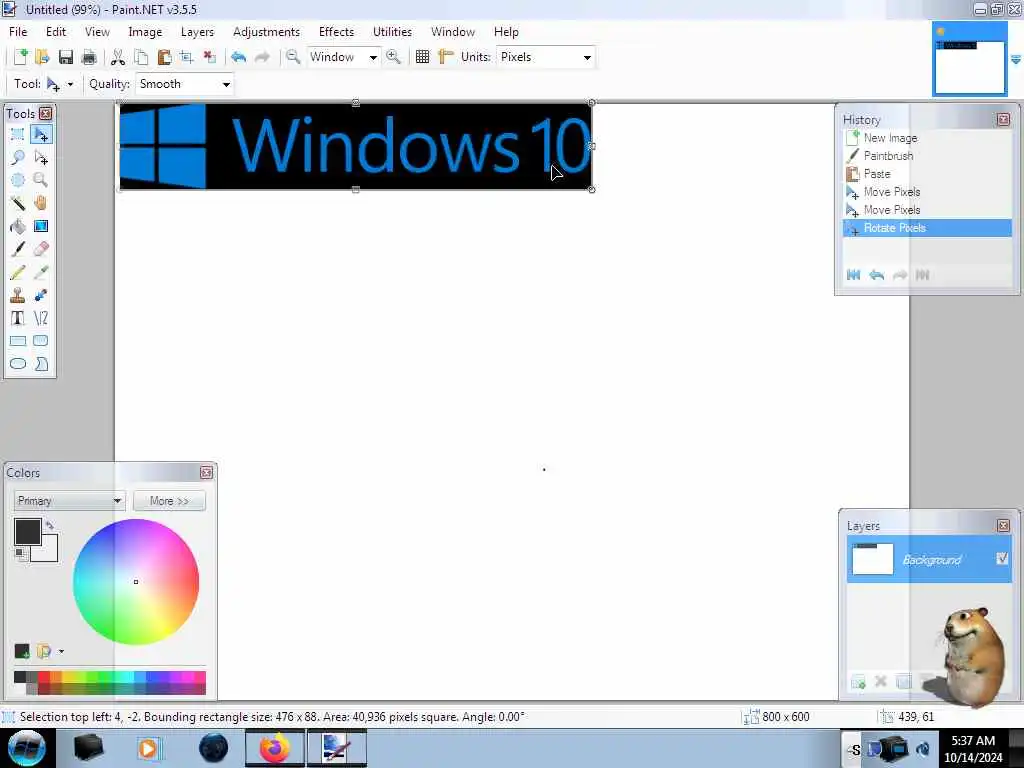
Task: Open the Primary color selector dropdown
Action: click(69, 501)
